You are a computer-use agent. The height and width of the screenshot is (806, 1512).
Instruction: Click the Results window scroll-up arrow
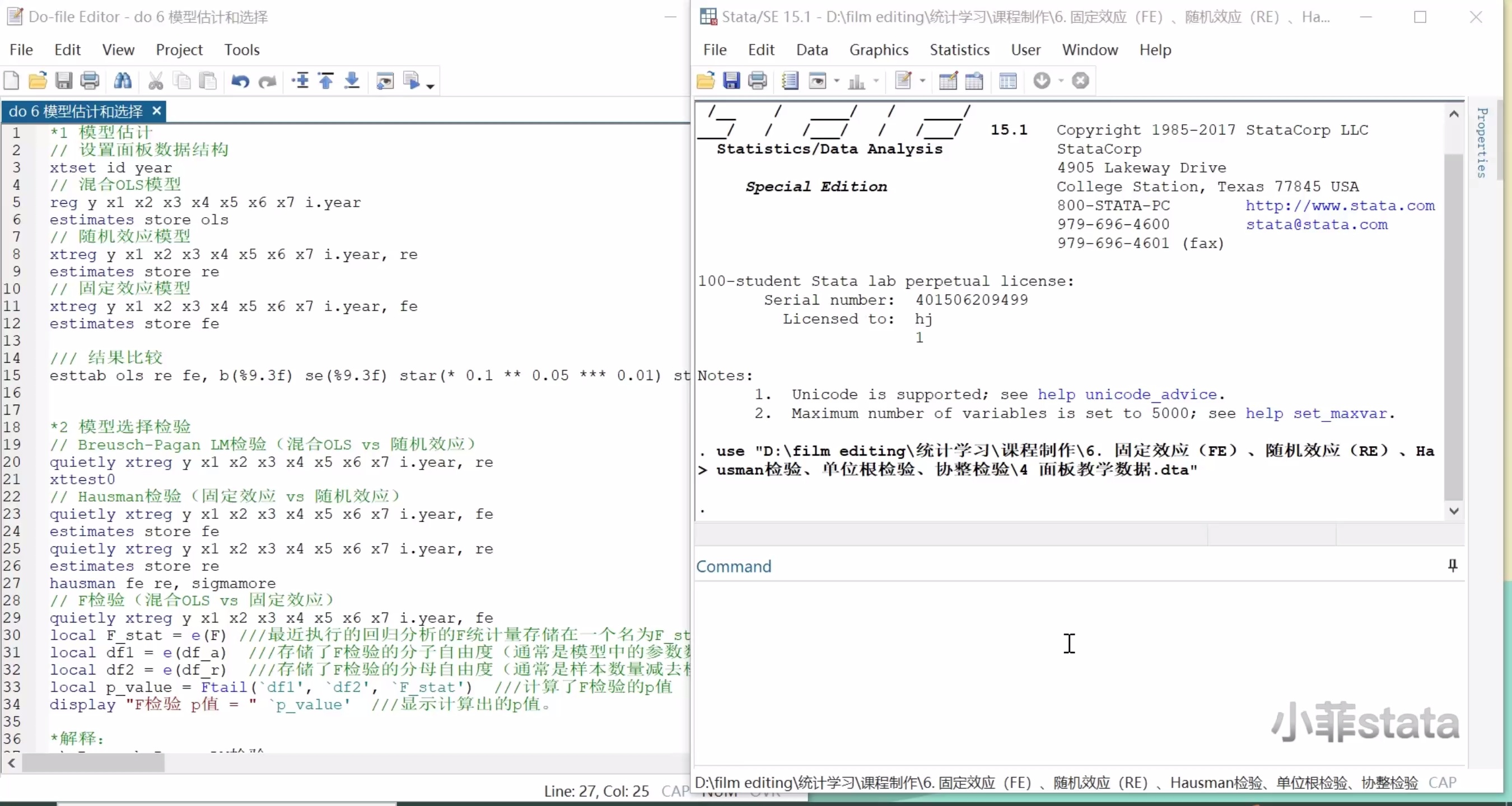(x=1454, y=114)
